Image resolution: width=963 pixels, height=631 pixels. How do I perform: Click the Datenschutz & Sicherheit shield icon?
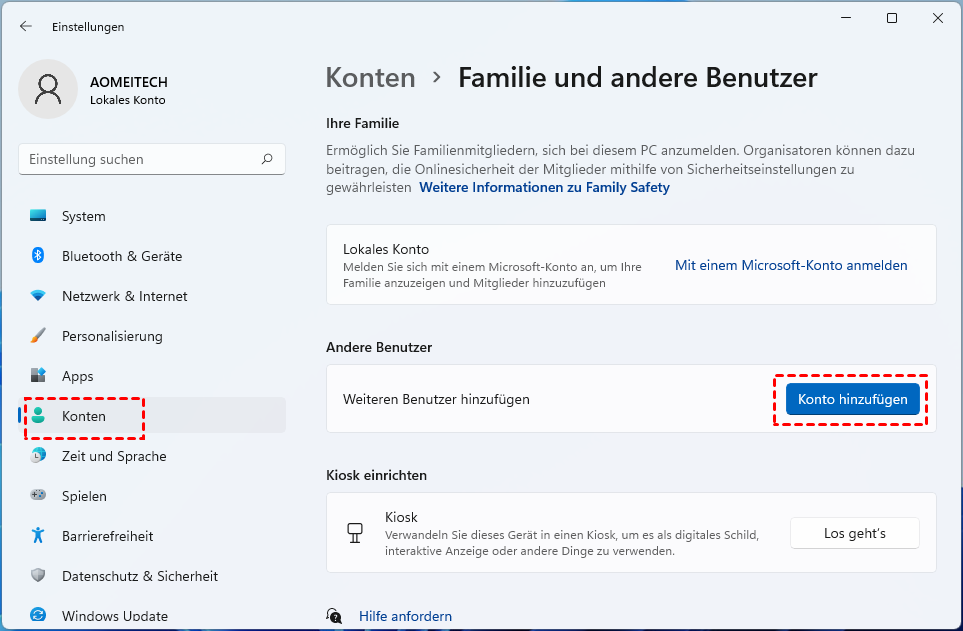[x=38, y=576]
